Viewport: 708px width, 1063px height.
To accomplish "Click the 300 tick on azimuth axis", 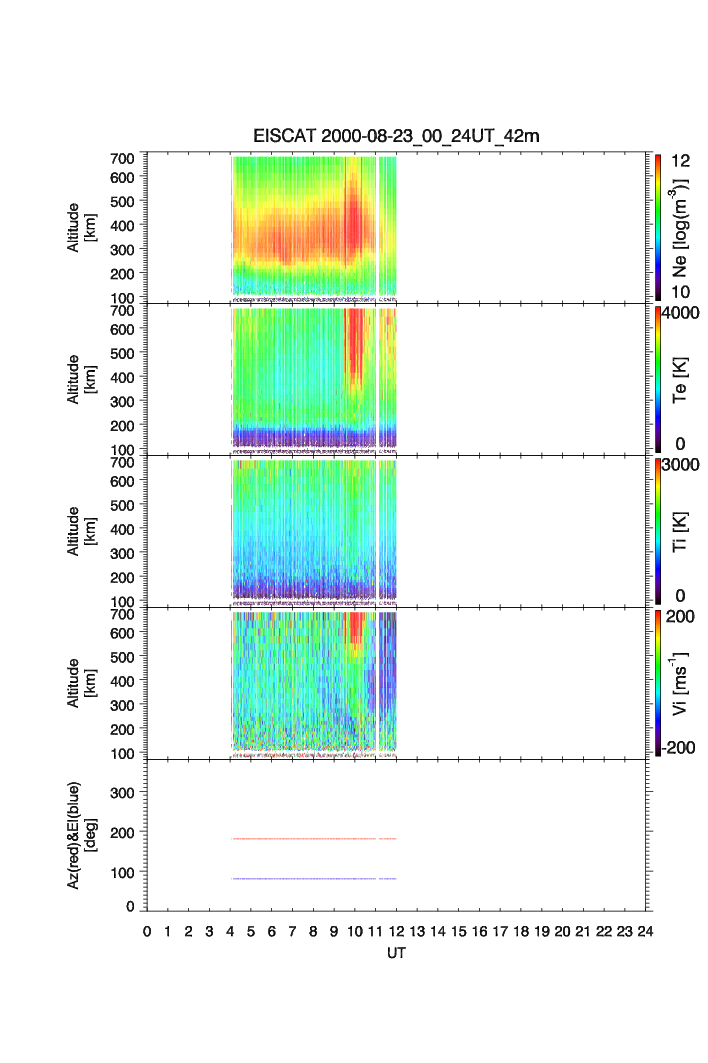I will pyautogui.click(x=127, y=793).
